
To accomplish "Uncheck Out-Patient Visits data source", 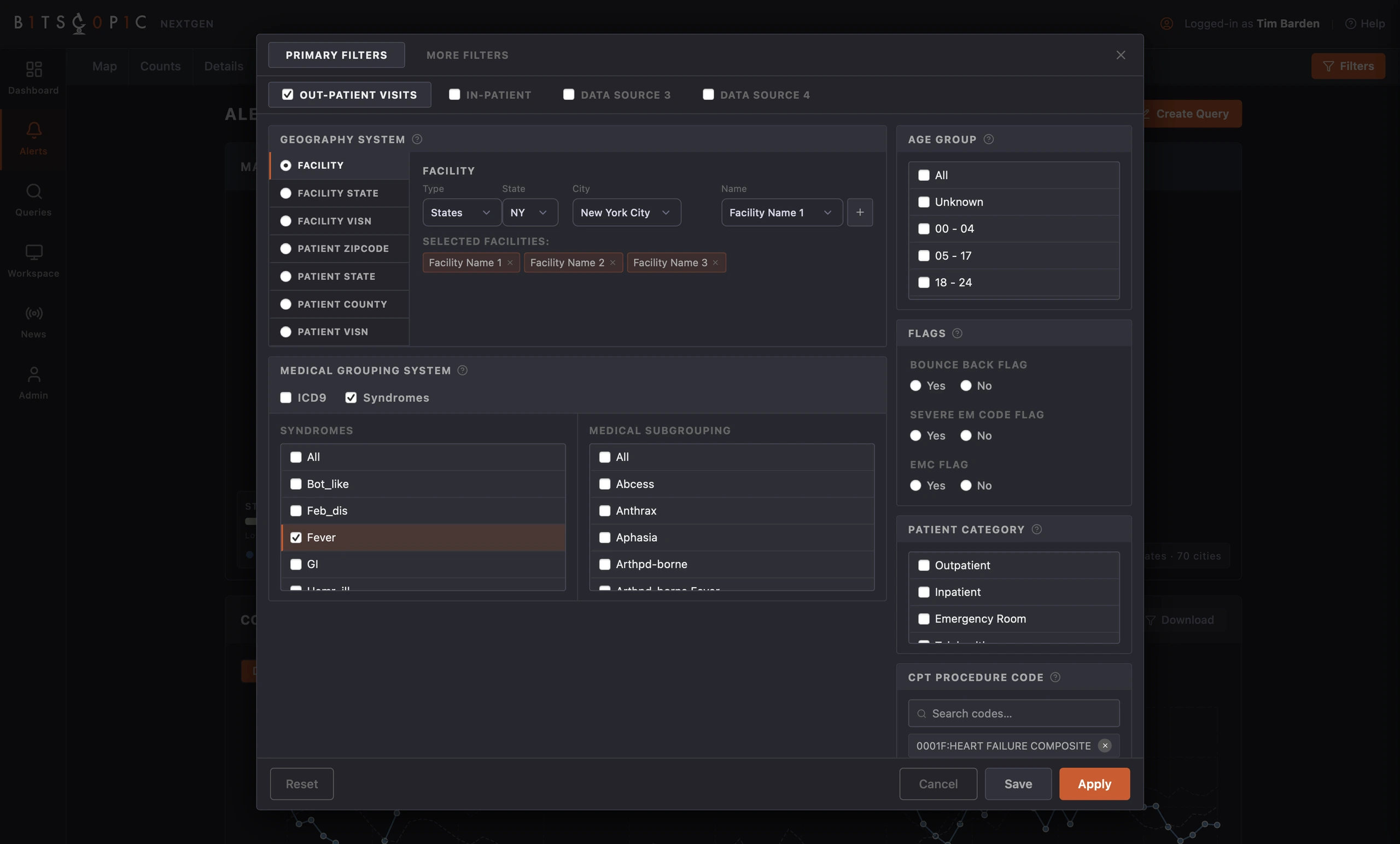I will point(288,95).
